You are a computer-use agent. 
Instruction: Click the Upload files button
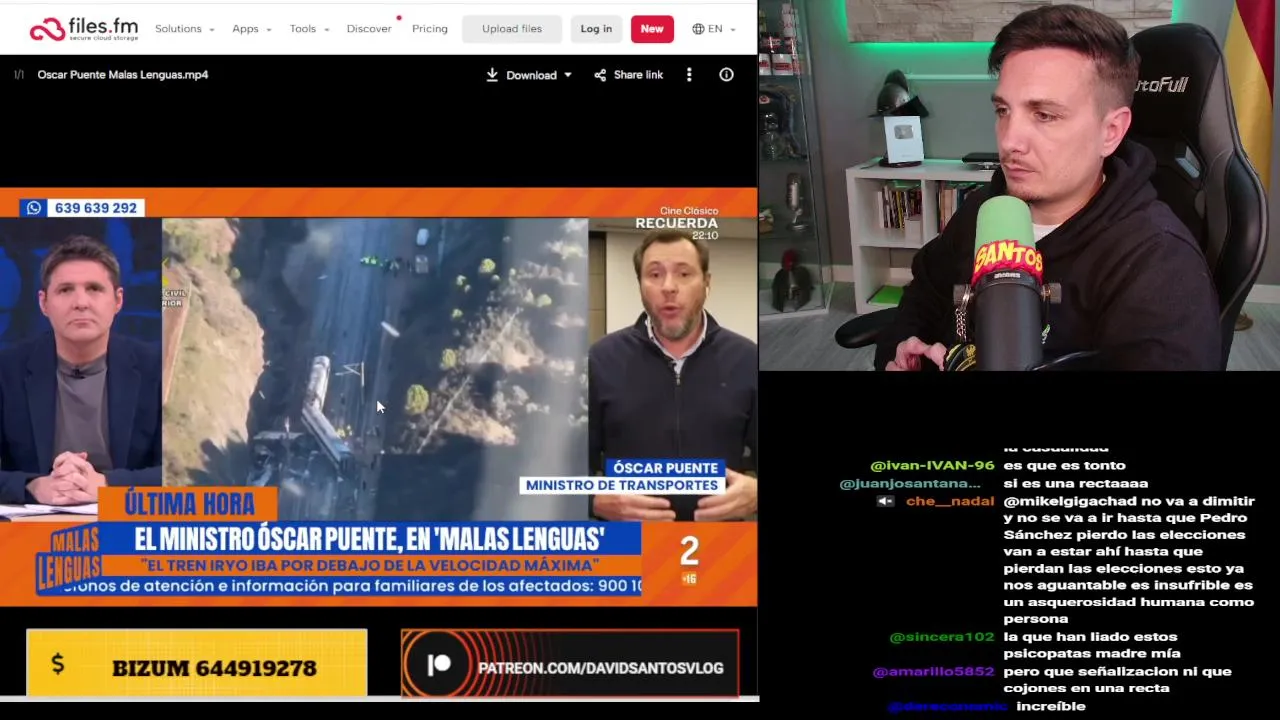[512, 29]
